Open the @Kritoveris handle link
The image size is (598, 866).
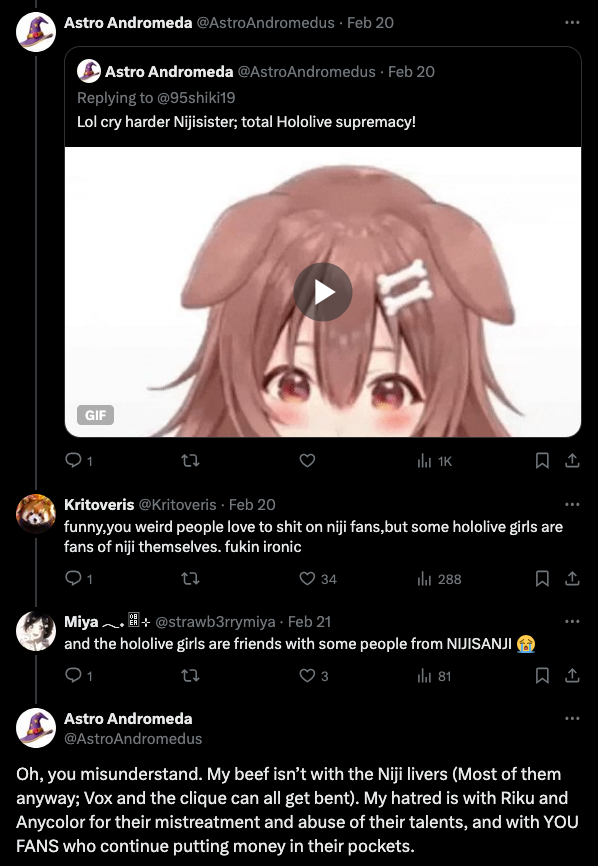(177, 504)
